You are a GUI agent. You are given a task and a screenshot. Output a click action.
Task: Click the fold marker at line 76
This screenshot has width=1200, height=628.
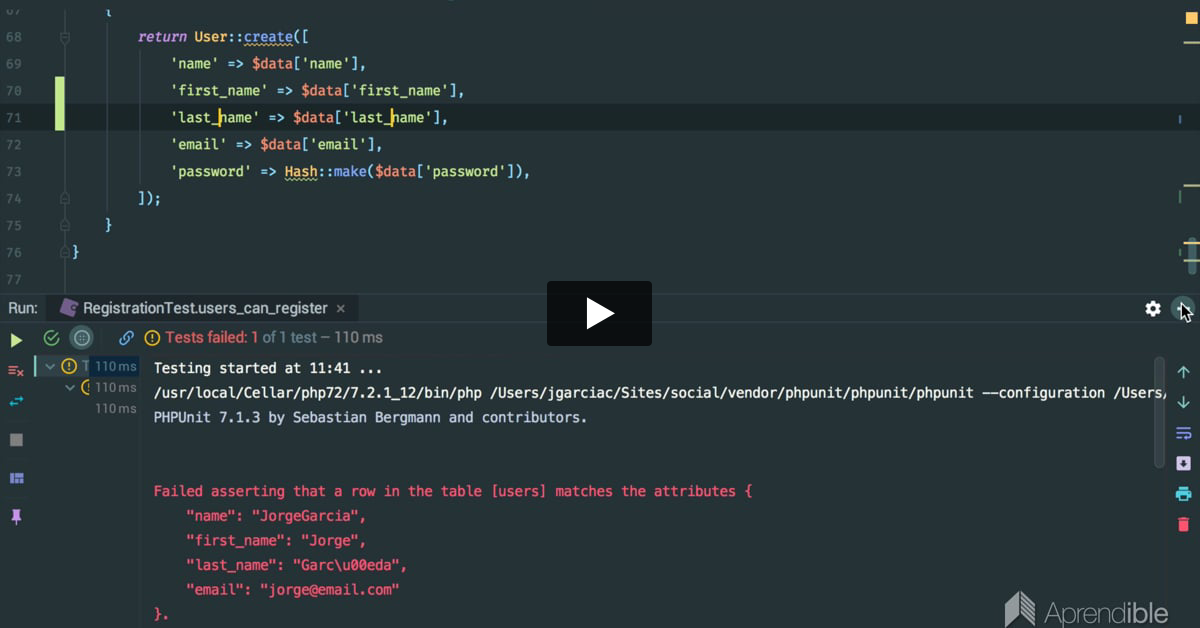pos(65,253)
